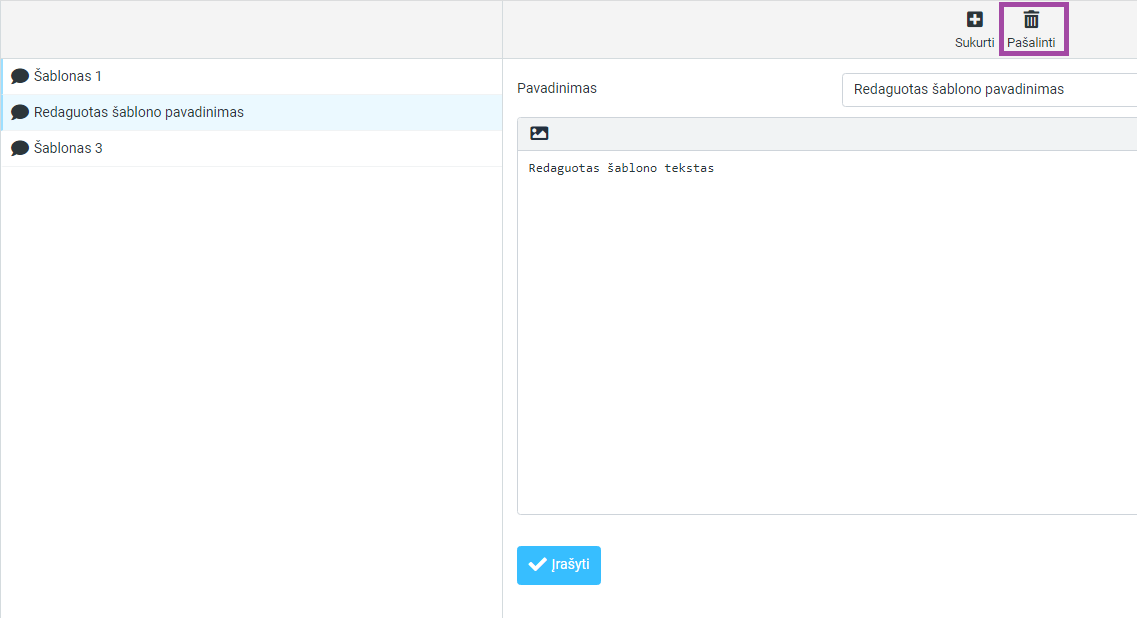This screenshot has height=618, width=1137.
Task: Click the Pašalinti label text
Action: [x=1031, y=43]
